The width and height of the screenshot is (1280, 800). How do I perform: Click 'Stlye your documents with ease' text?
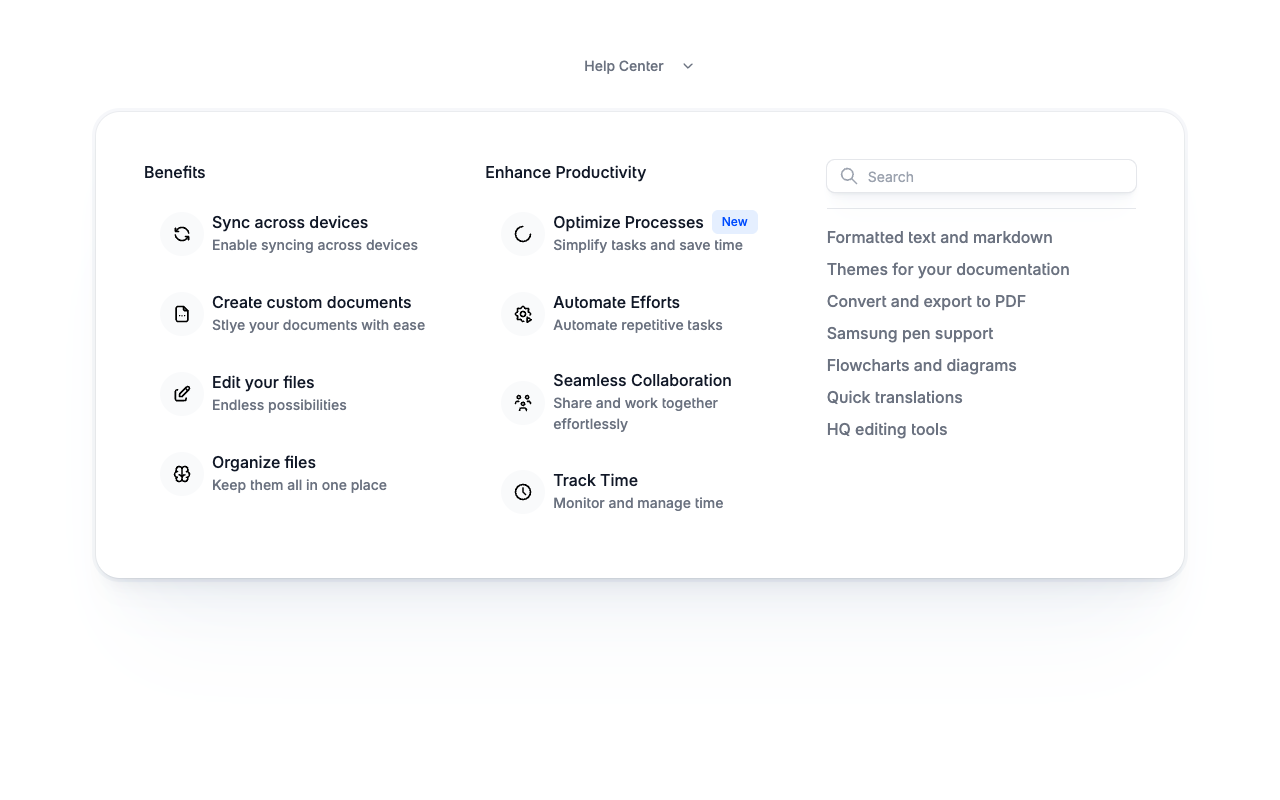pyautogui.click(x=319, y=325)
